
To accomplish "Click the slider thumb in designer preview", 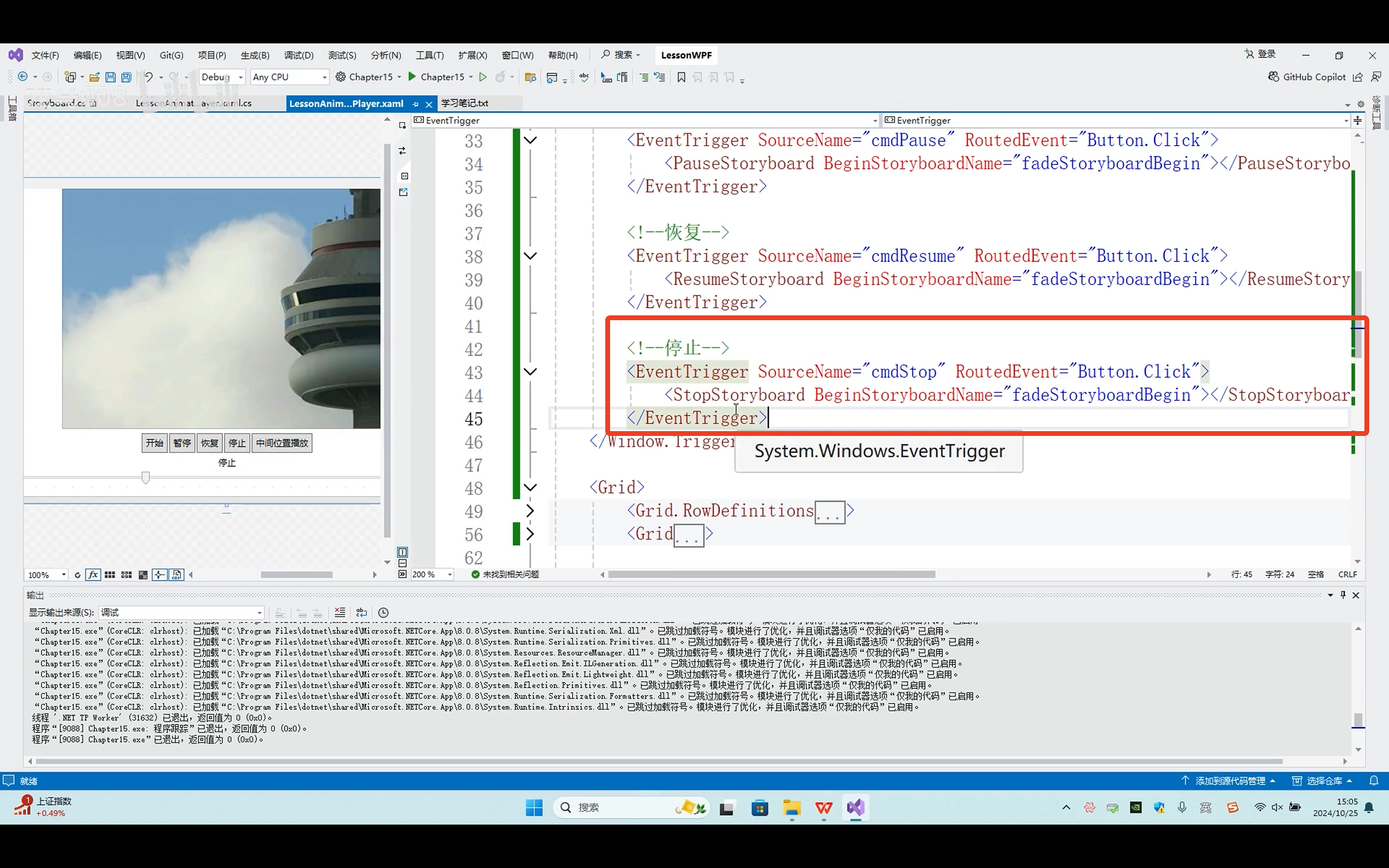I will click(146, 477).
